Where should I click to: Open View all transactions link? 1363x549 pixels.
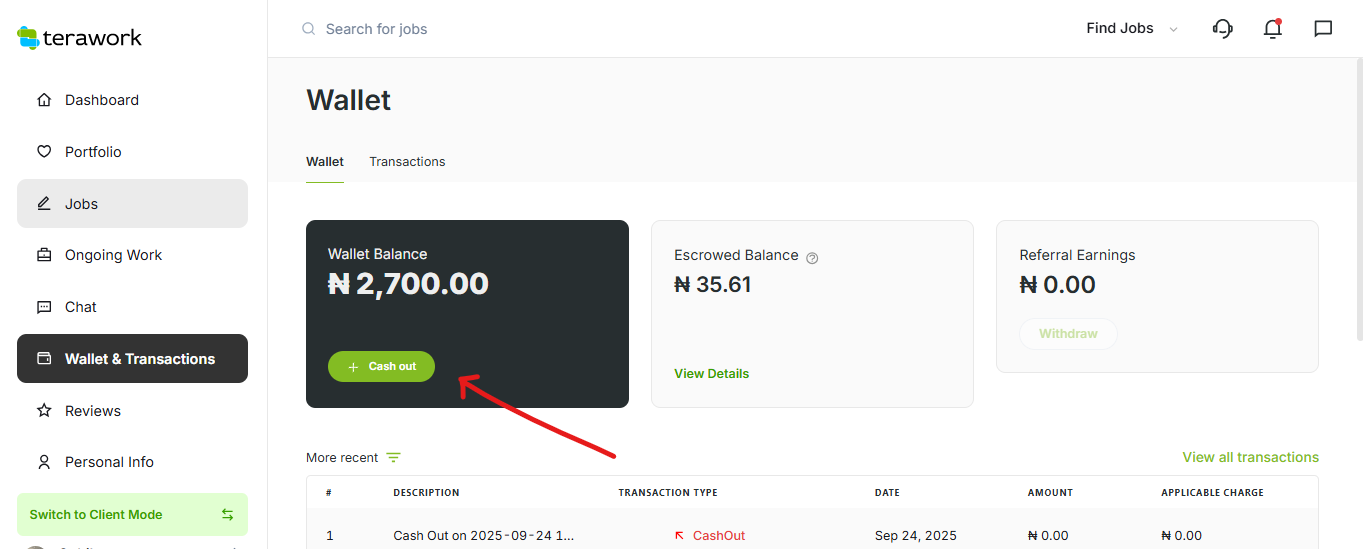click(x=1250, y=457)
